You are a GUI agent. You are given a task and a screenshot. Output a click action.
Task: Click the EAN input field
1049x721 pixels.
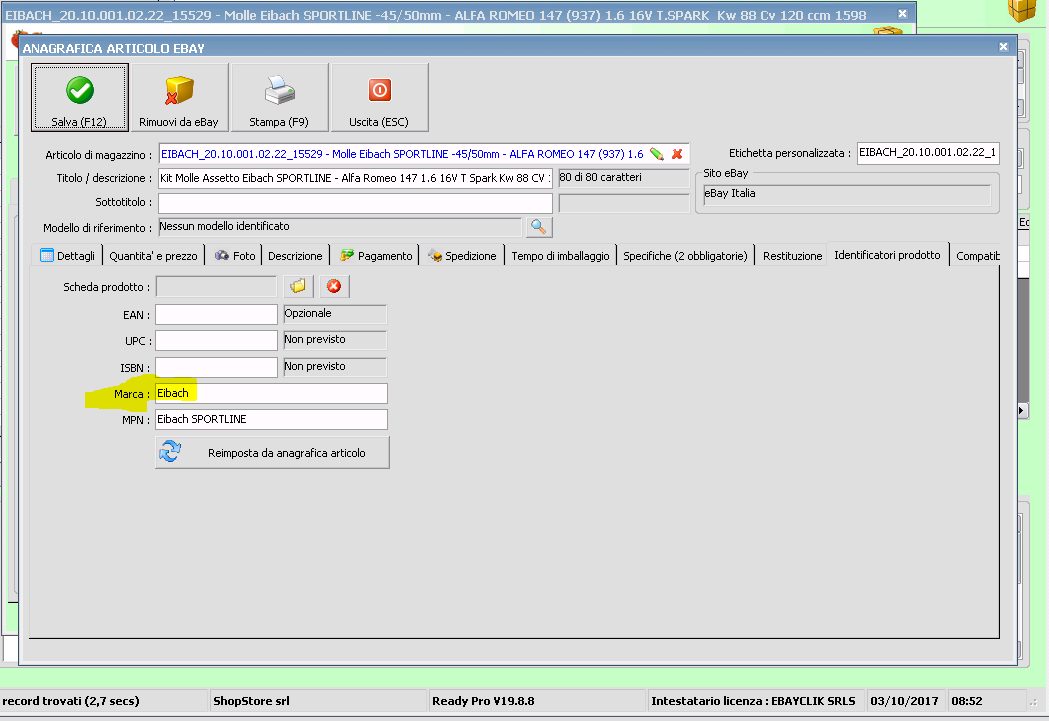[x=217, y=314]
